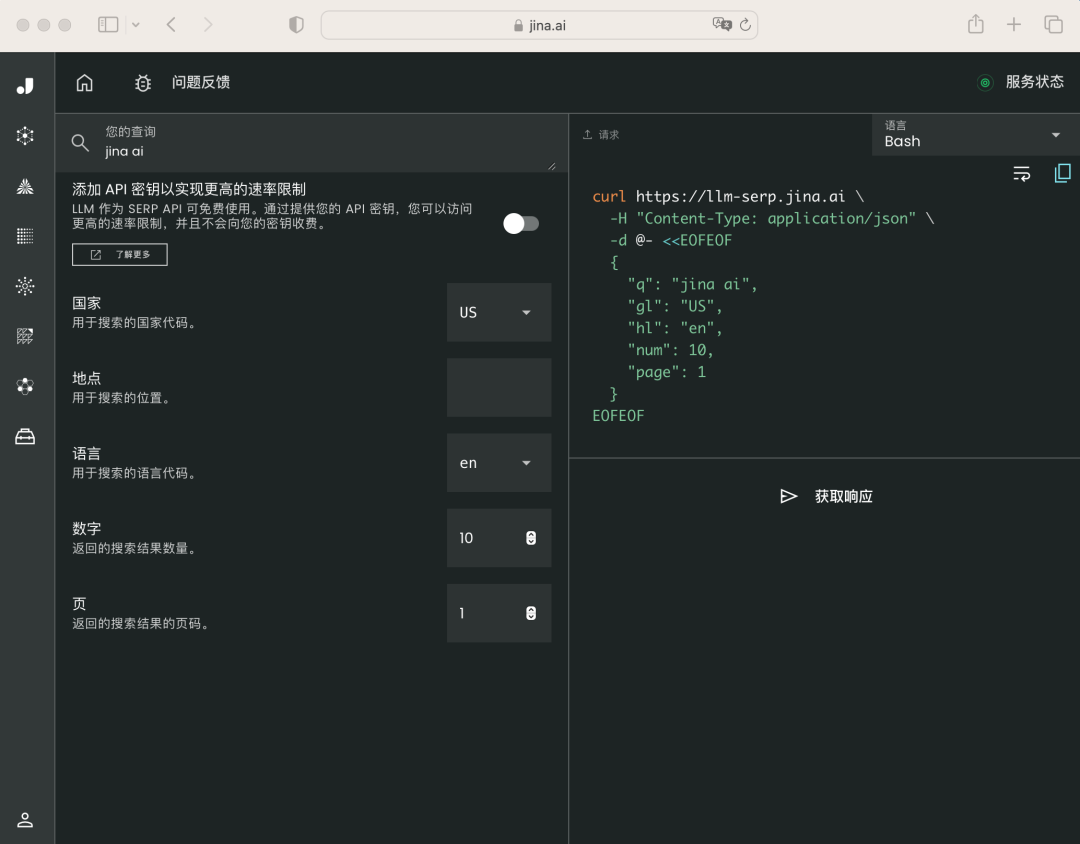Click the 问题反馈 link

coord(200,83)
